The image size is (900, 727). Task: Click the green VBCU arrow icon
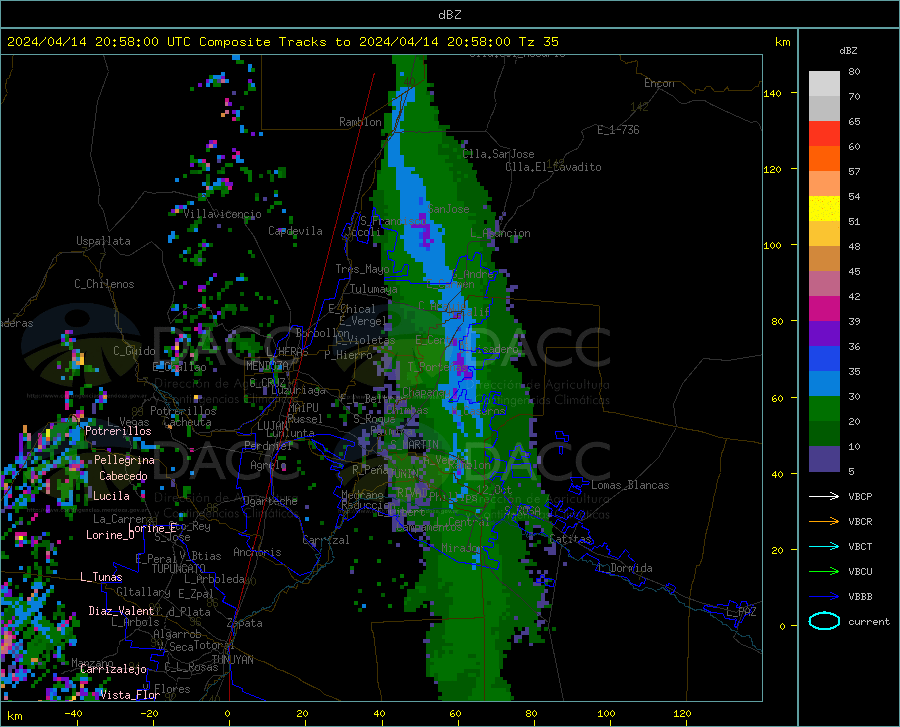[824, 572]
